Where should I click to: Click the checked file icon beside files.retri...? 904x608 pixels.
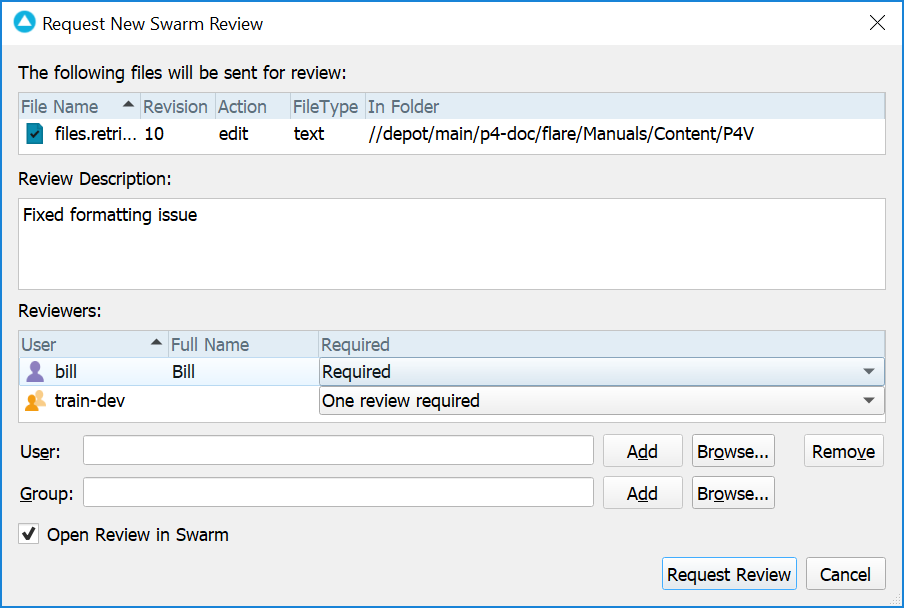[x=35, y=133]
